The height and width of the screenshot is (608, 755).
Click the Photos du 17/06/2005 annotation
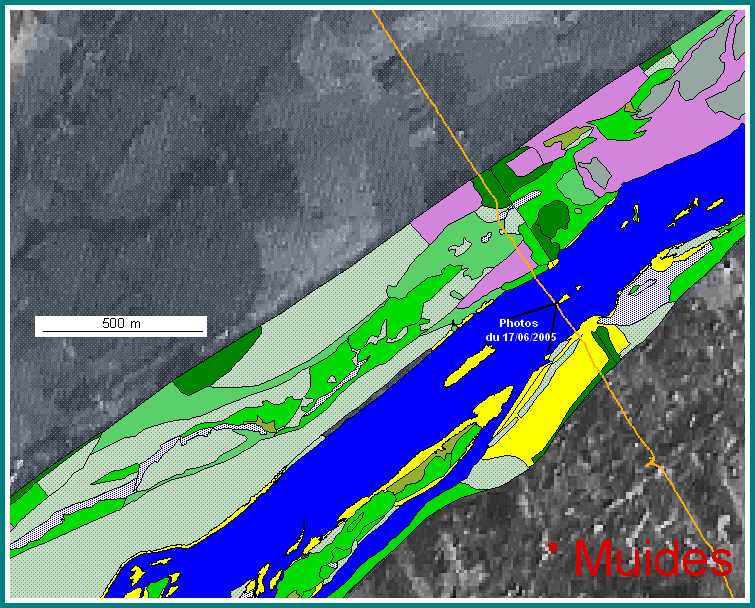[521, 330]
